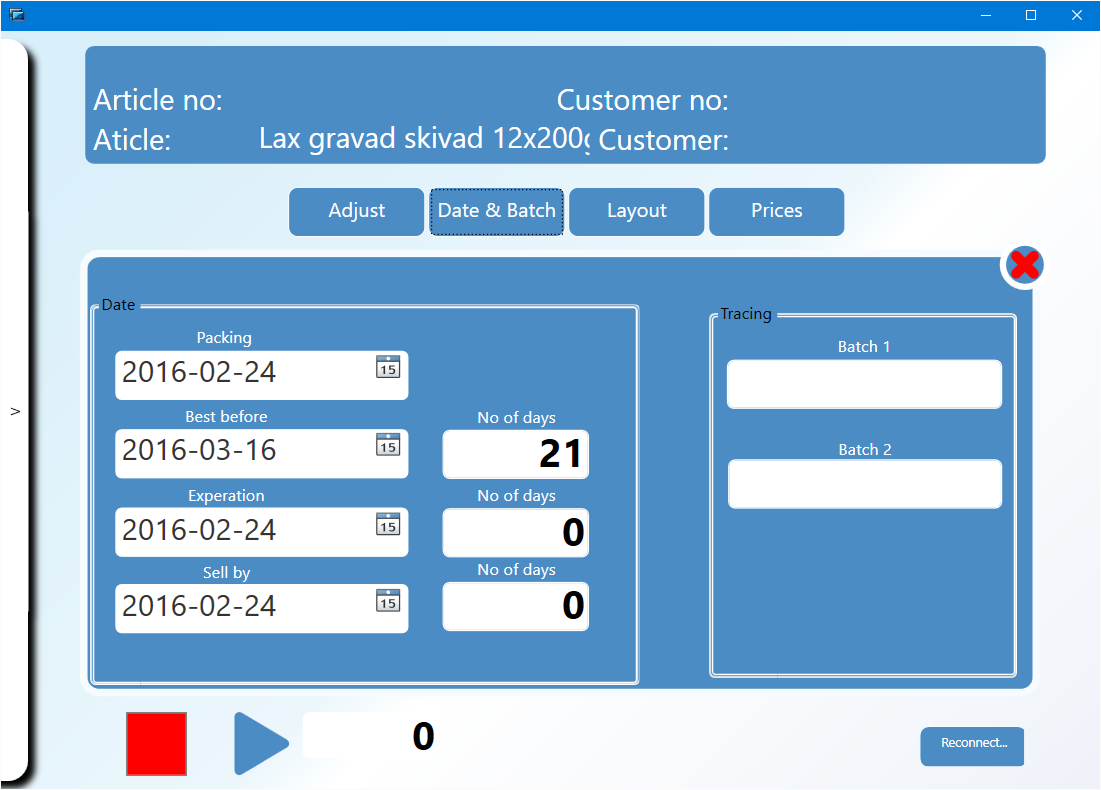This screenshot has width=1101, height=790.
Task: Close the panel with red X icon
Action: [1024, 265]
